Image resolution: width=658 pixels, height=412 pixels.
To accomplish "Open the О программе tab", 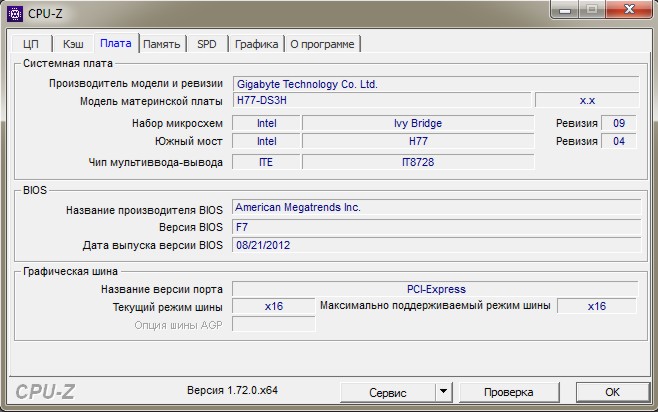I will (322, 44).
